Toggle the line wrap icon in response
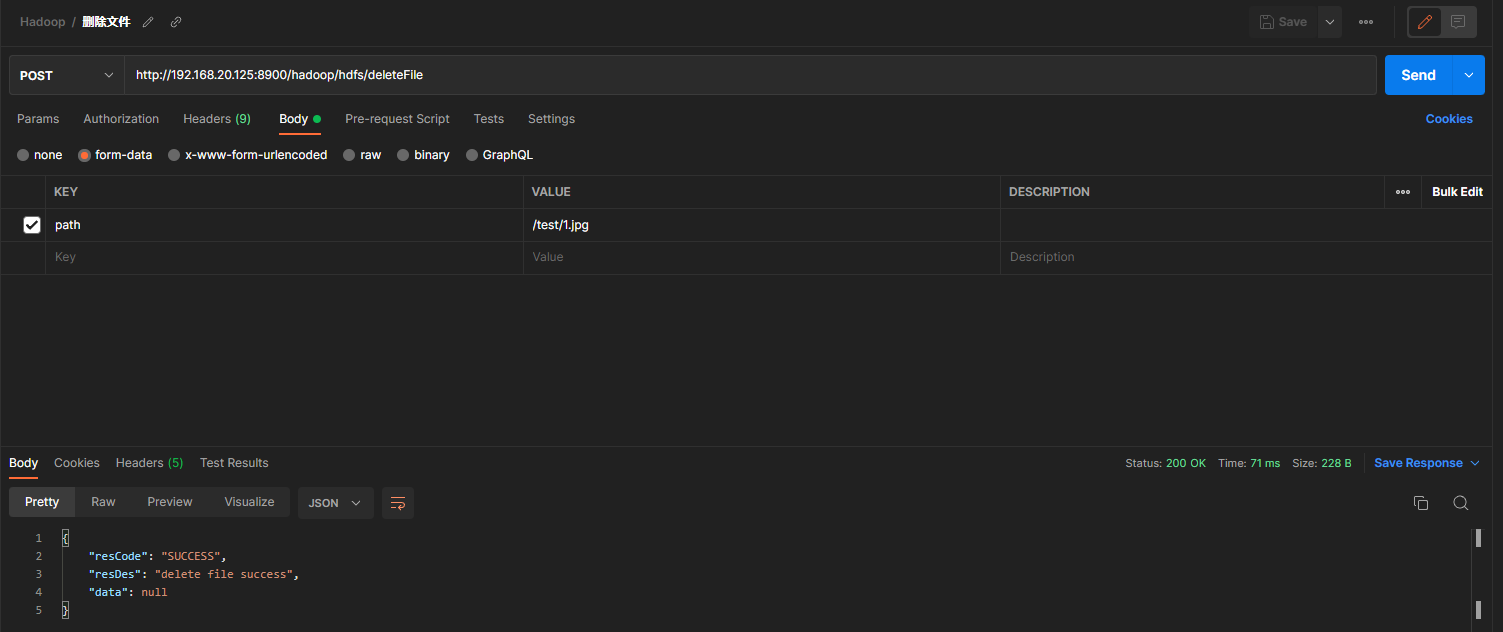The width and height of the screenshot is (1503, 632). coord(398,503)
